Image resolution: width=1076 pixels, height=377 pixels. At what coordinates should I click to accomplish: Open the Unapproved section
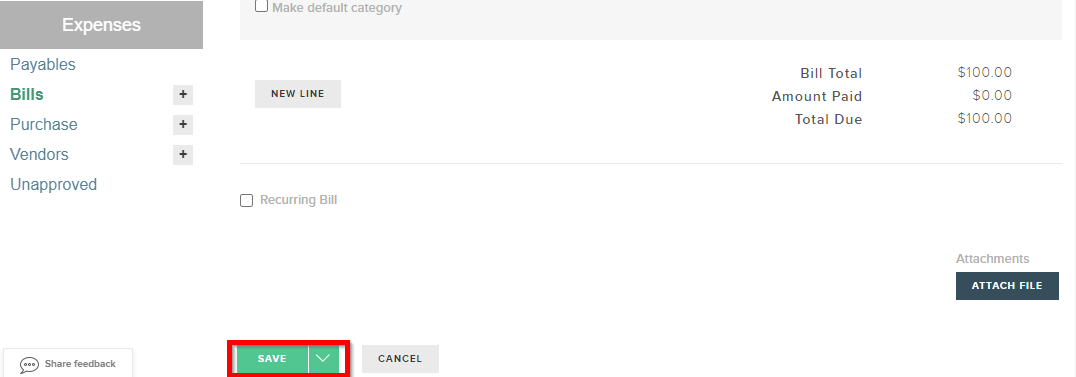[x=54, y=185]
